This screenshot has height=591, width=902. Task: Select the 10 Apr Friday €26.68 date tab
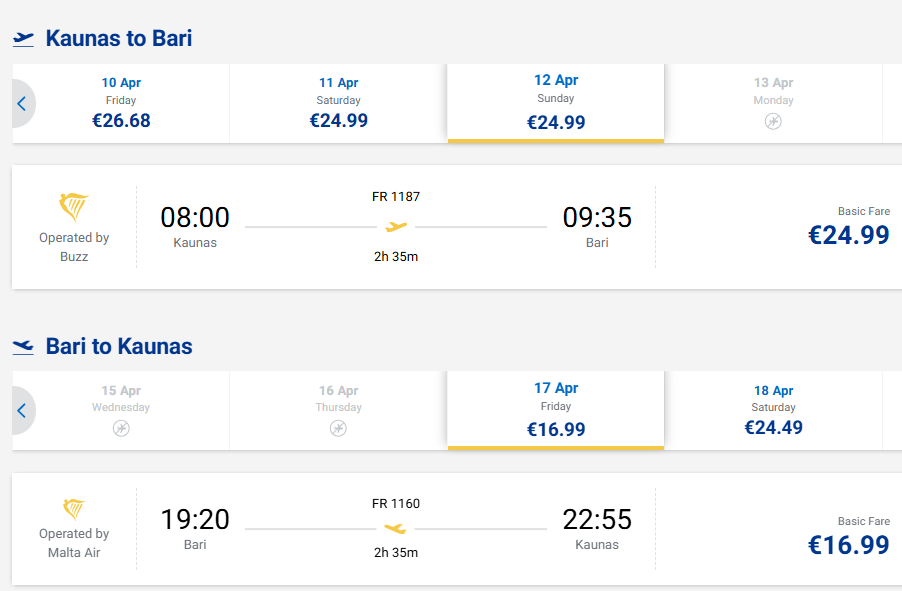(x=121, y=103)
